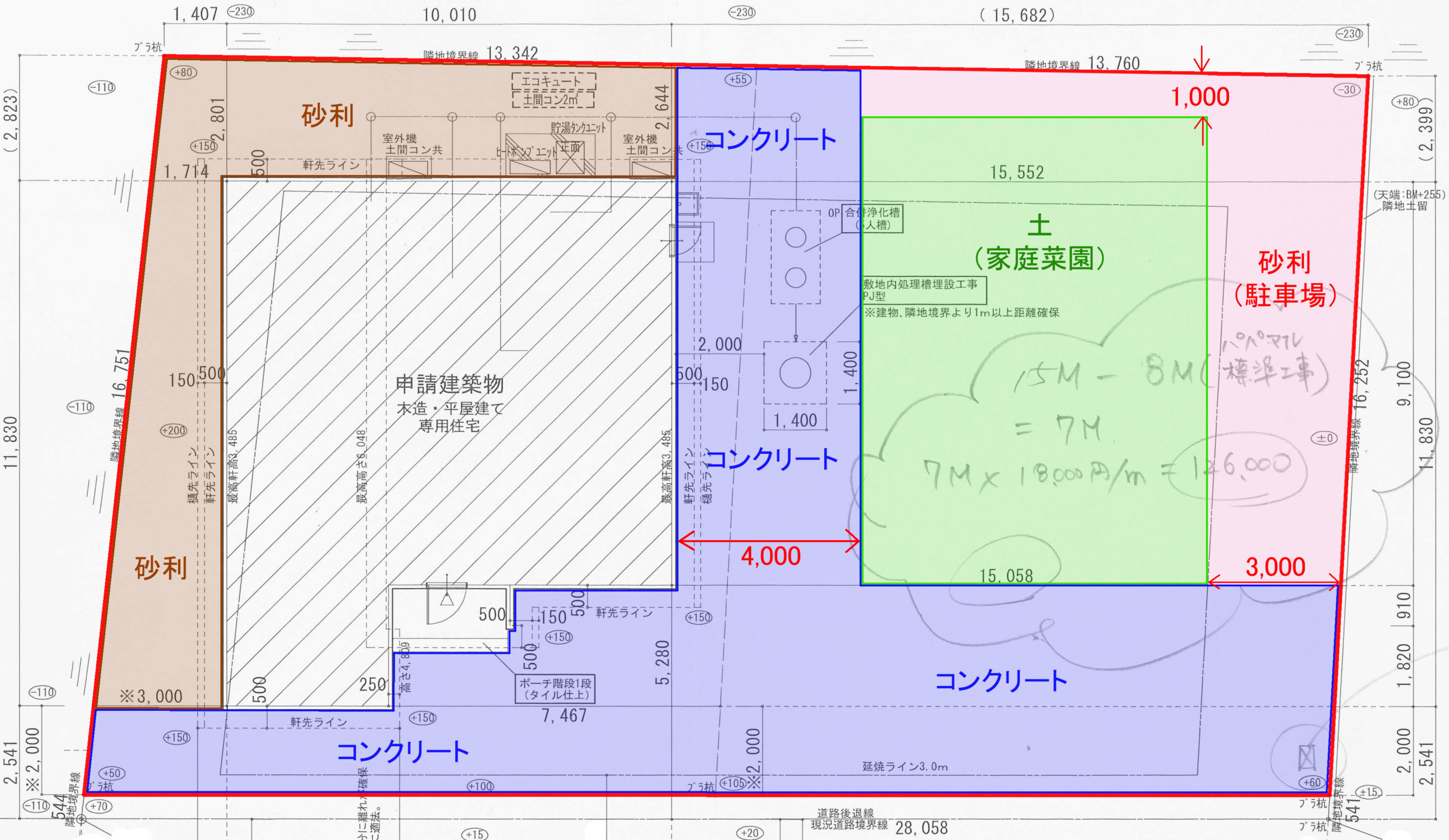
Task: Select the vertical 9,100 dimension
Action: point(1404,384)
